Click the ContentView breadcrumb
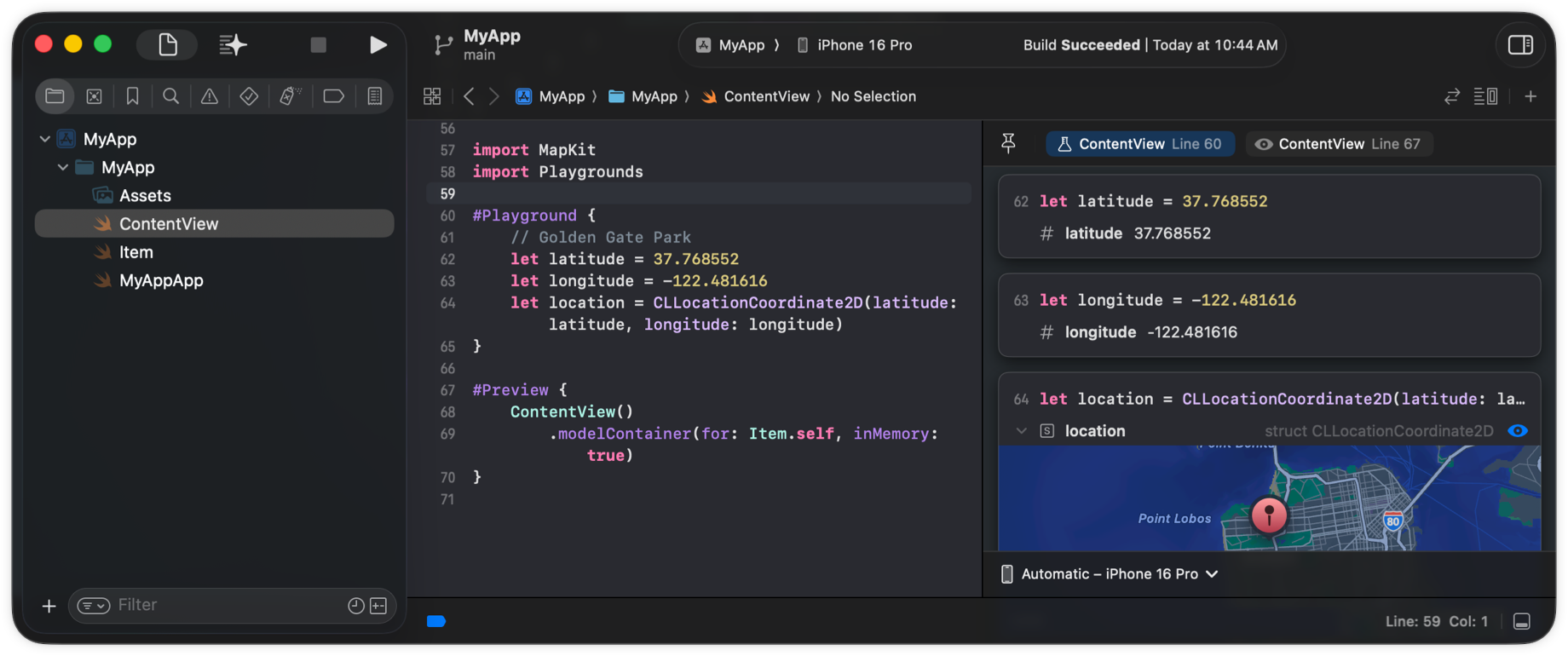The height and width of the screenshot is (656, 1568). [755, 96]
